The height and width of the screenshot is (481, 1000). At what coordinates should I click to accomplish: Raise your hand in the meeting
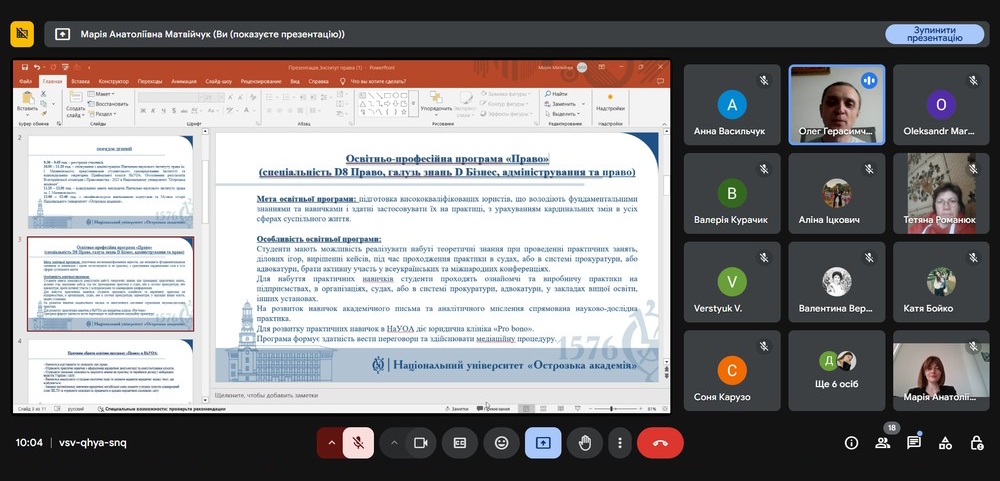tap(585, 443)
